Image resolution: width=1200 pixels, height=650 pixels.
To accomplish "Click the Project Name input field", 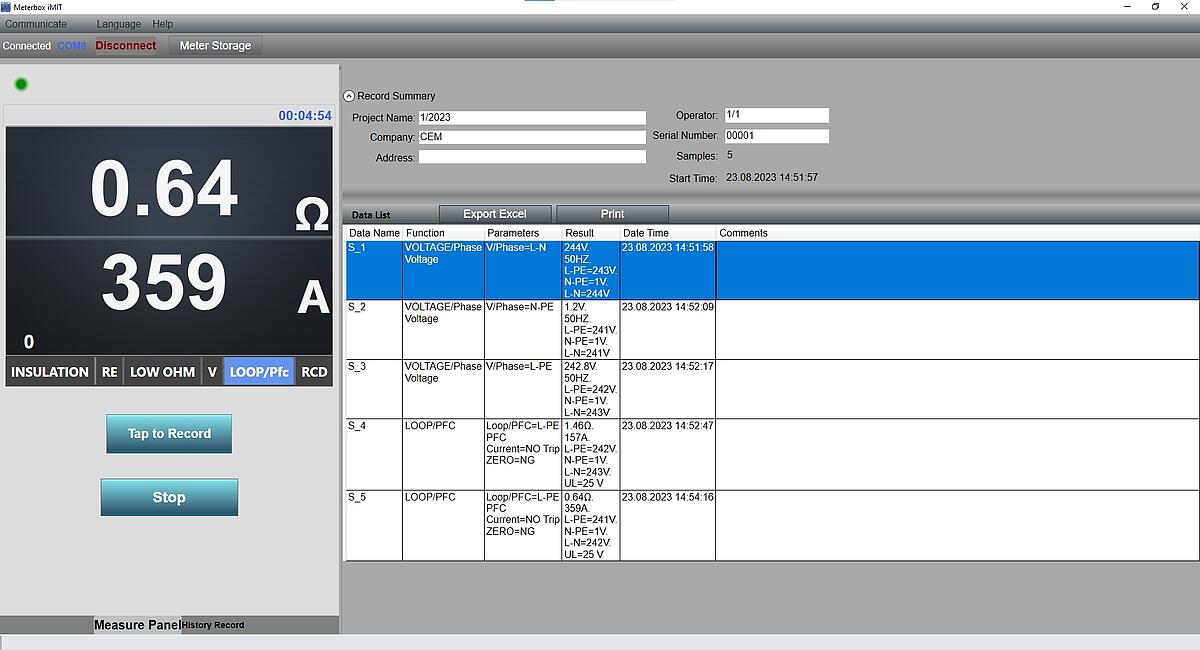I will (531, 118).
